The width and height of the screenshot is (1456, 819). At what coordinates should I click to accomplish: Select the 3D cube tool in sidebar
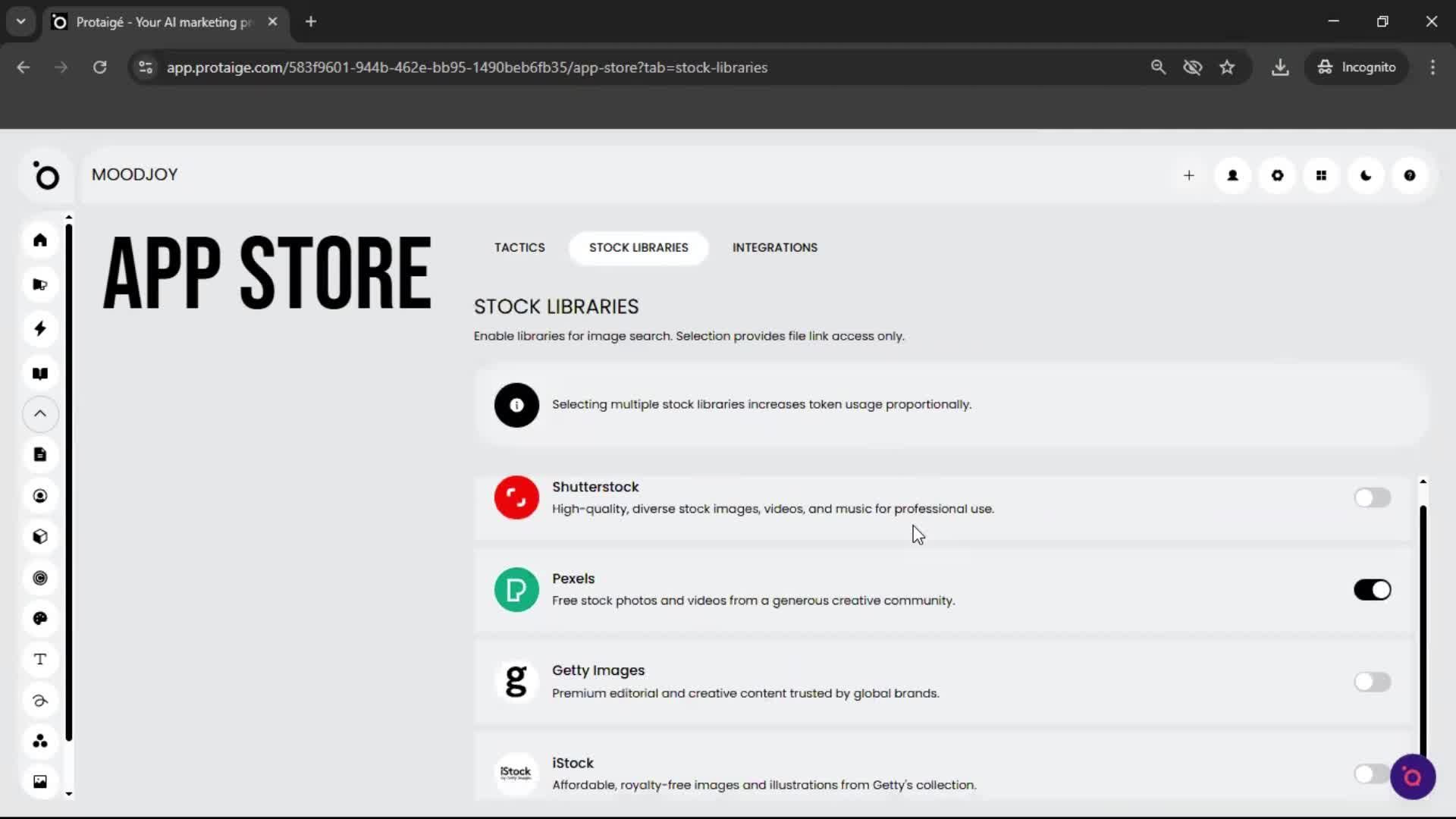[39, 536]
